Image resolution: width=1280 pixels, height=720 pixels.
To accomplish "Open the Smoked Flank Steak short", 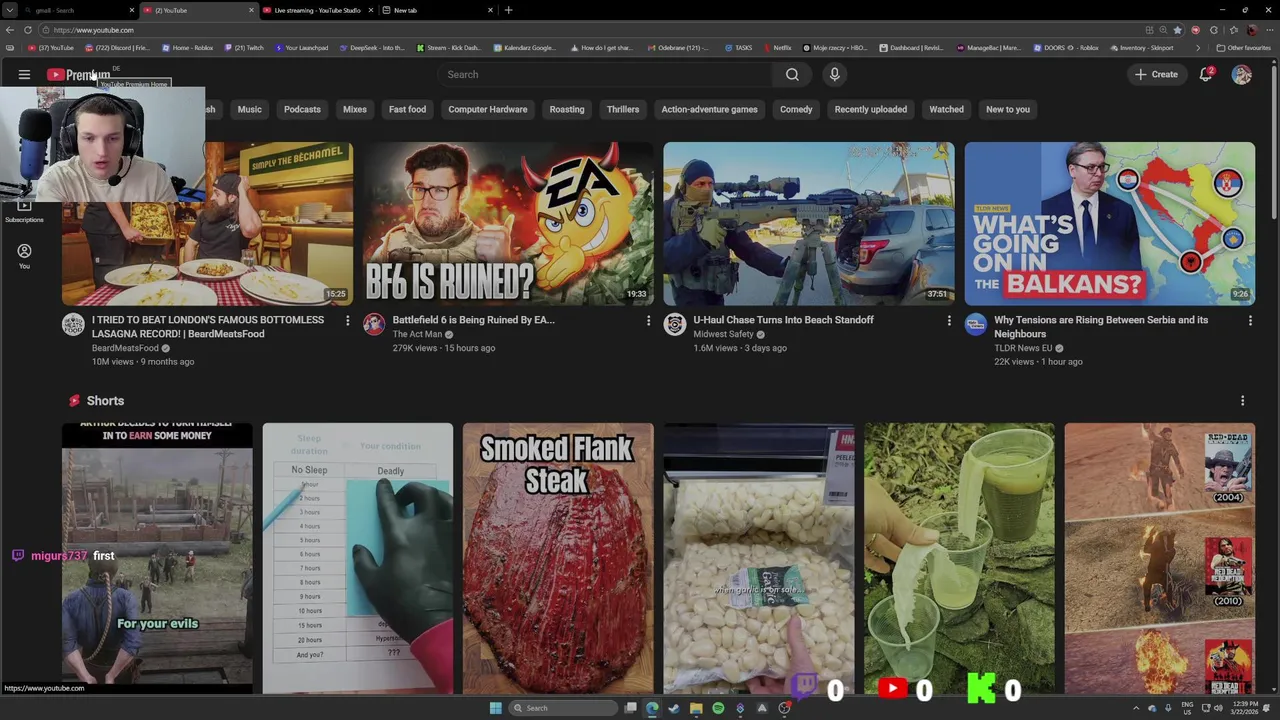I will (x=558, y=558).
